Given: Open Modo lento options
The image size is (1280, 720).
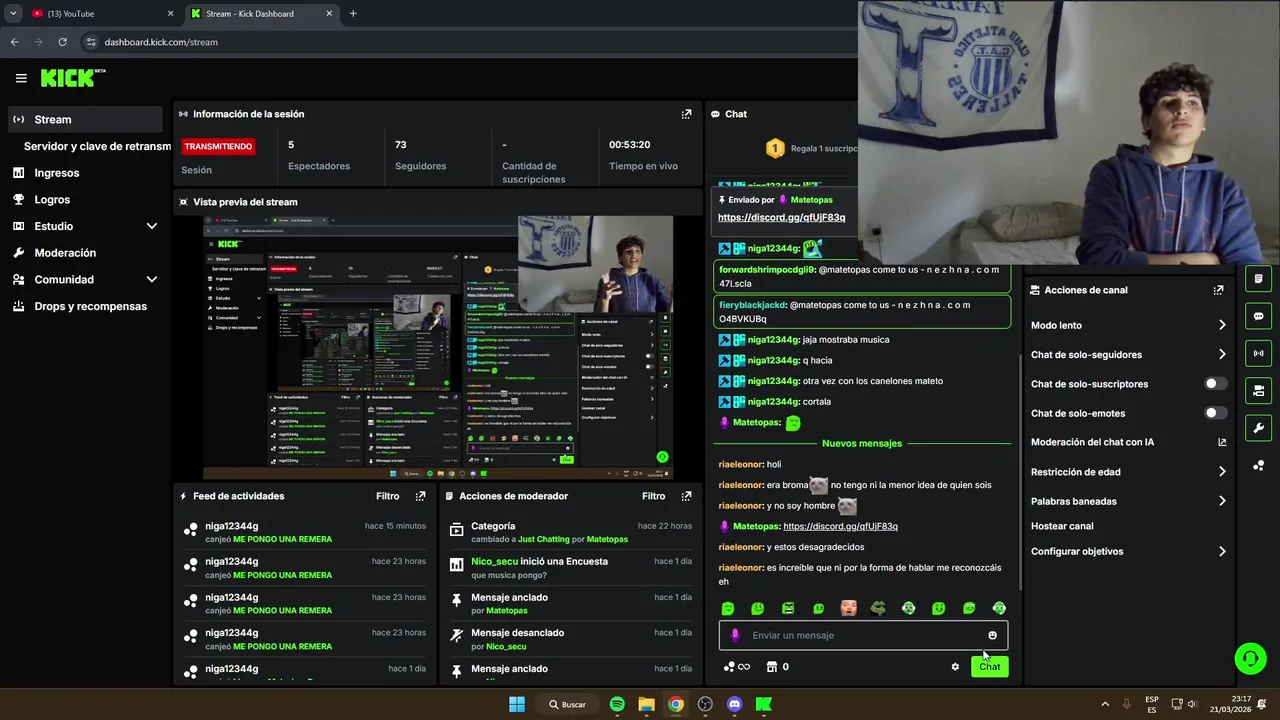Looking at the screenshot, I should tap(1128, 325).
